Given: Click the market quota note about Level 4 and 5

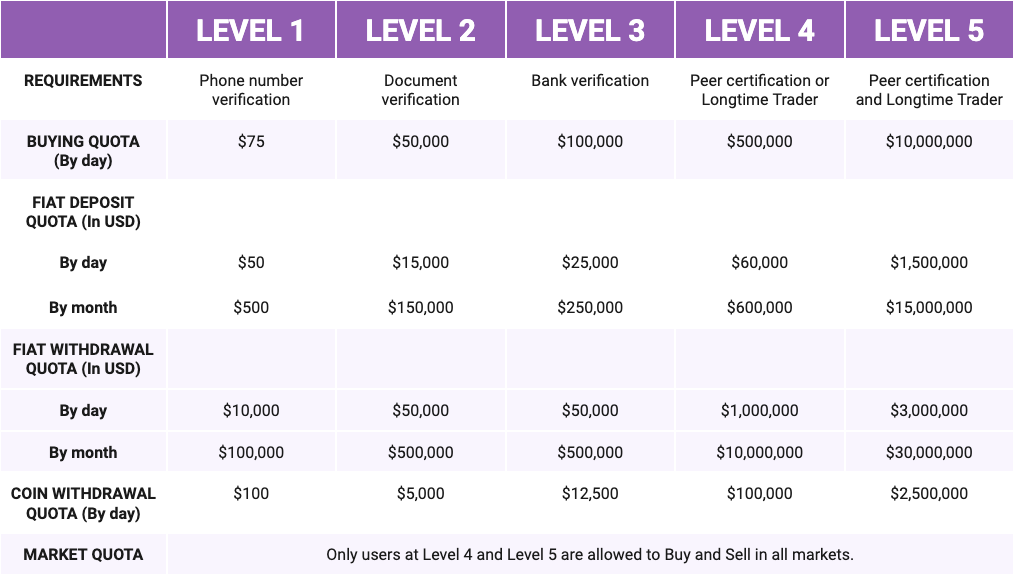Looking at the screenshot, I should (x=589, y=554).
